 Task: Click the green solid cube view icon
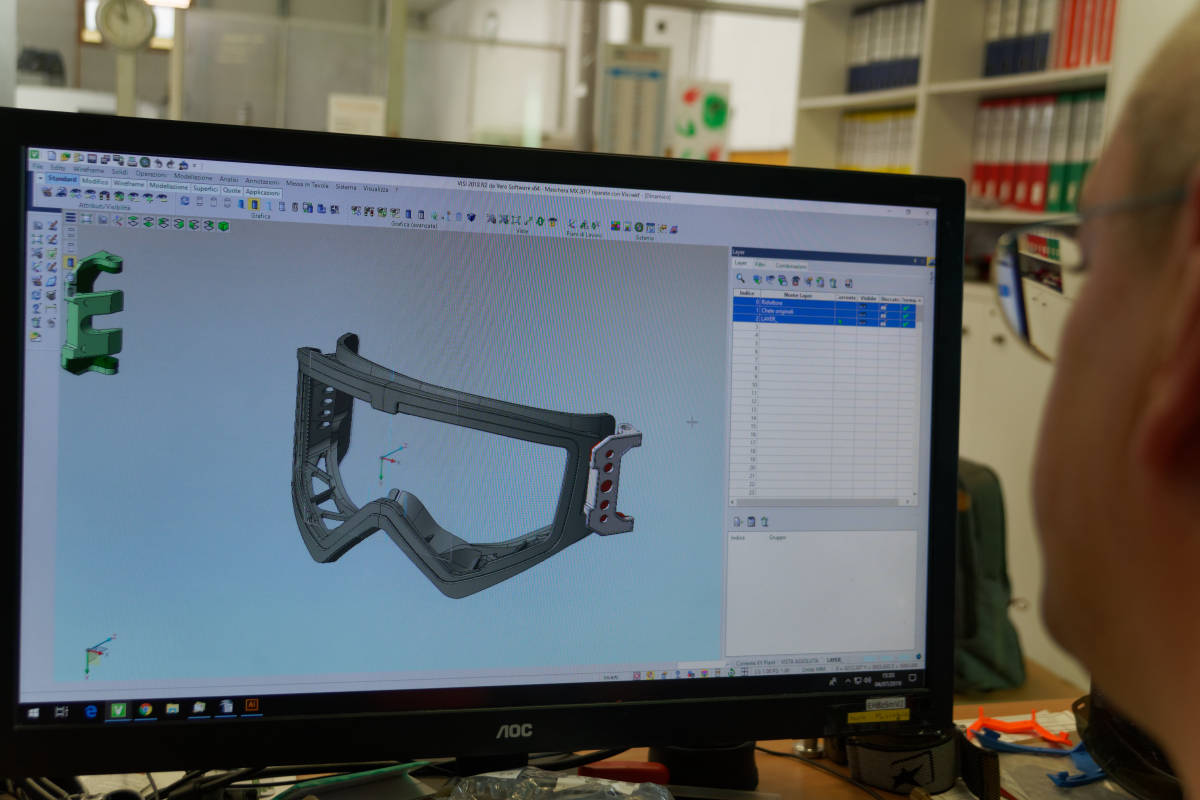(223, 226)
